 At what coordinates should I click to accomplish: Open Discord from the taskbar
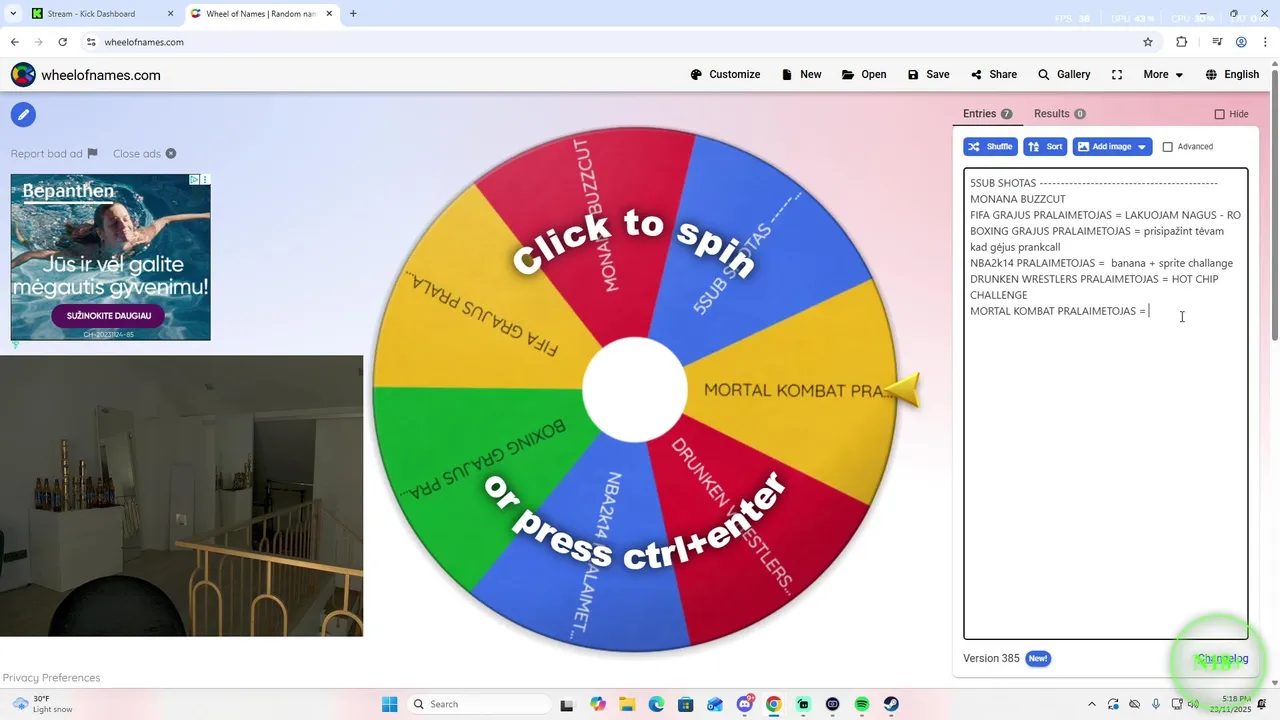(x=745, y=704)
